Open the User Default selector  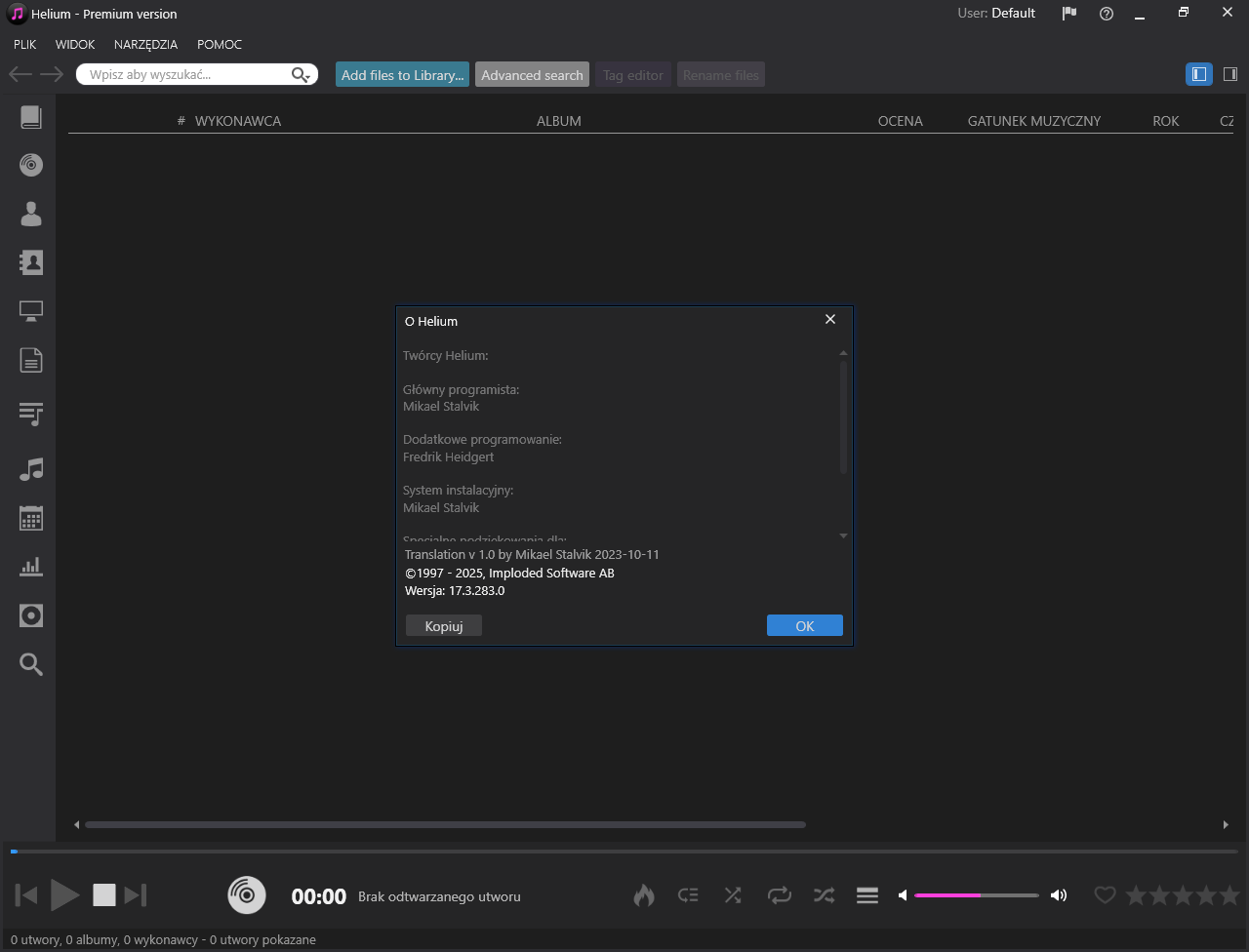click(996, 14)
